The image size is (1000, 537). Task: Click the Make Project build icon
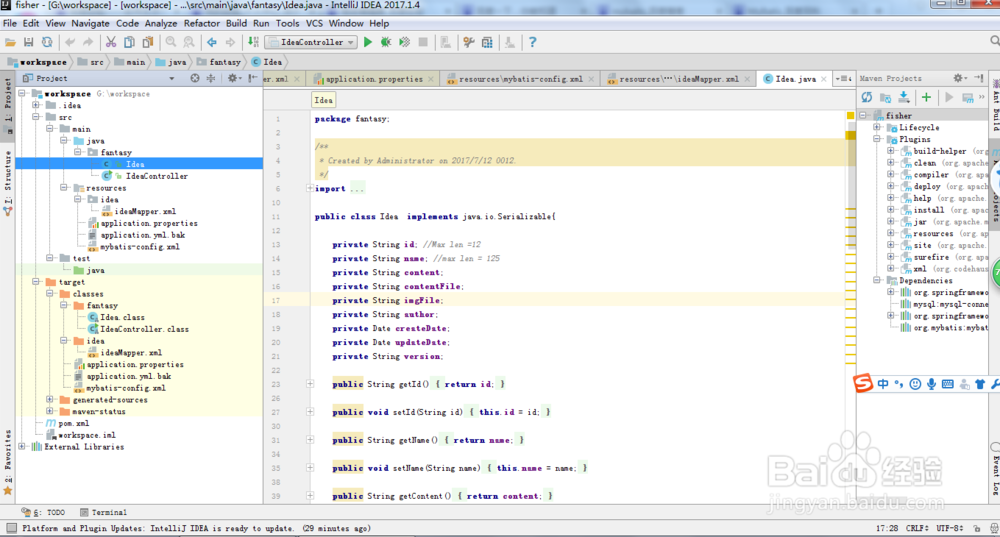(253, 43)
